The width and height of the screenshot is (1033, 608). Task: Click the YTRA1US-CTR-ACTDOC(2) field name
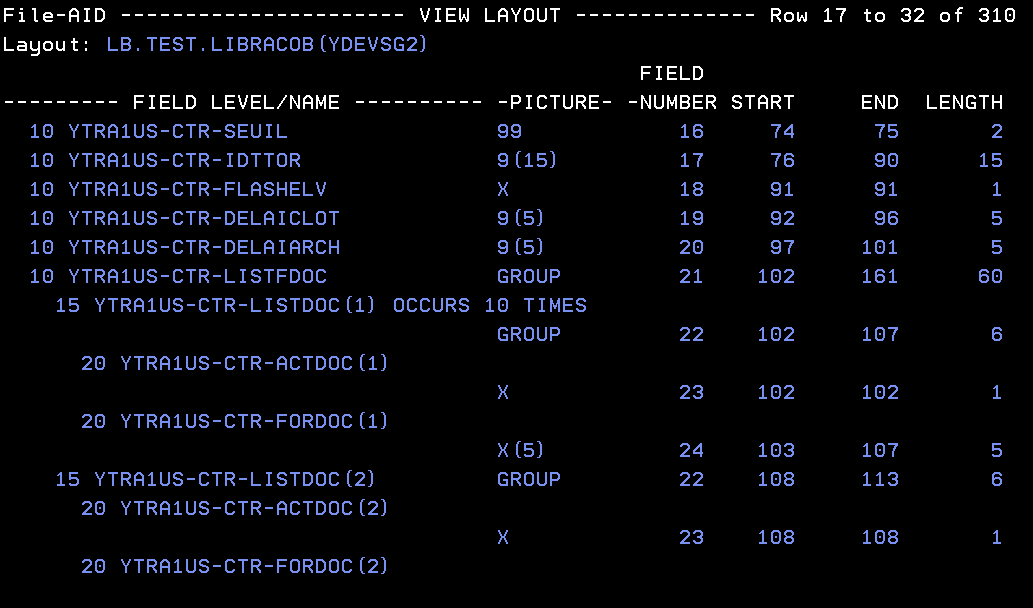[254, 509]
